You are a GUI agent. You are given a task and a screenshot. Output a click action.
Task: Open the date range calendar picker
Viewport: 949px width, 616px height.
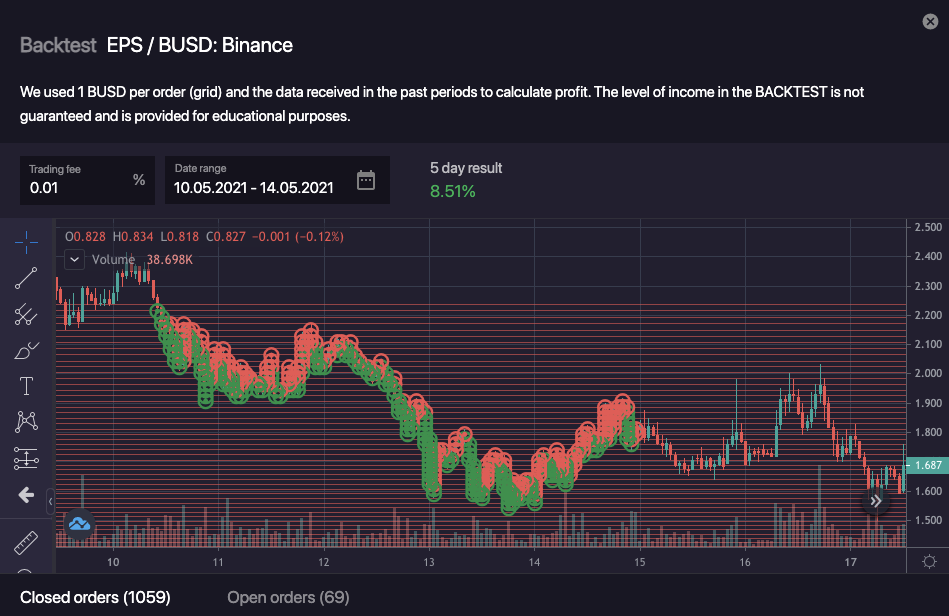coord(366,180)
